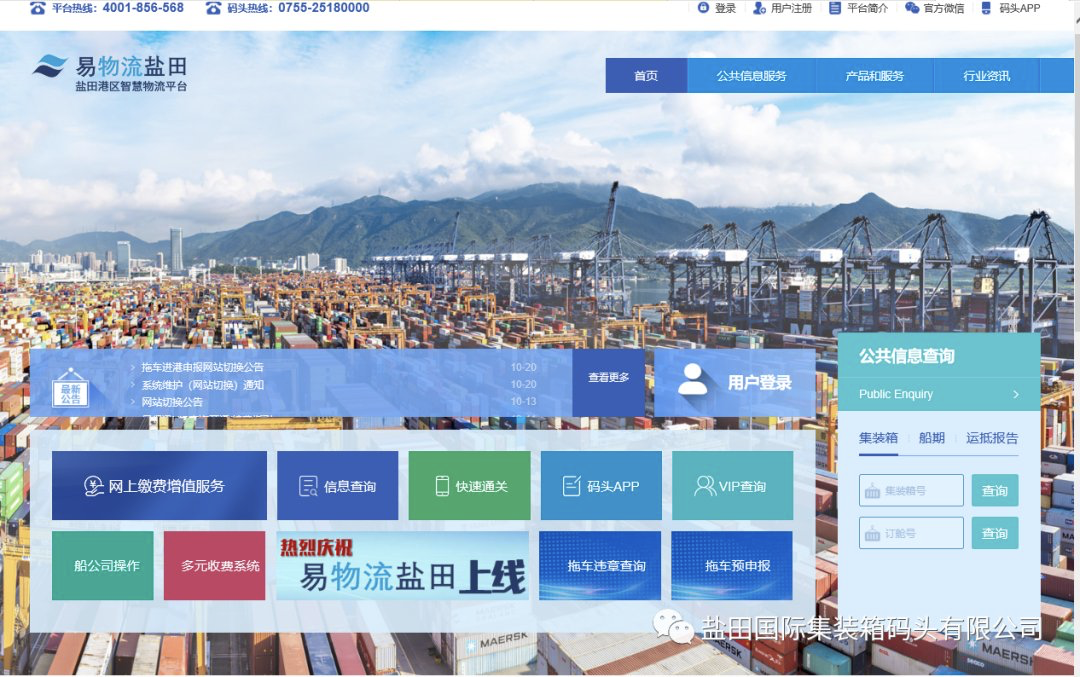Open the 产品和服务 navigation menu

point(875,76)
